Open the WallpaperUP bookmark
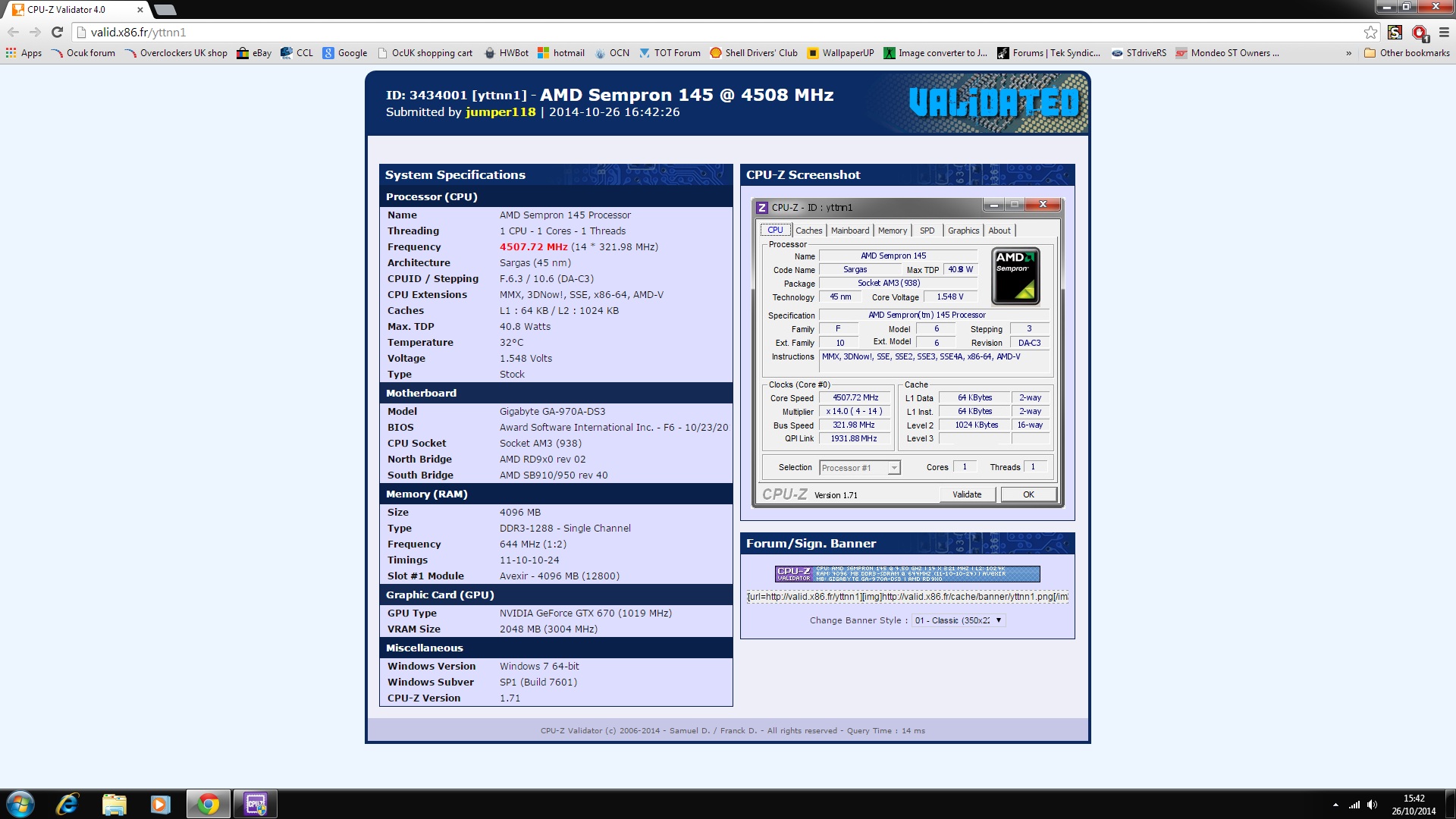The image size is (1456, 819). coord(841,53)
